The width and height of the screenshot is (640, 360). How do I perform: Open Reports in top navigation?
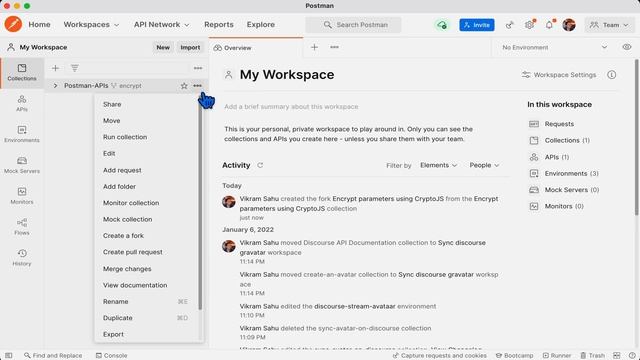[x=219, y=24]
